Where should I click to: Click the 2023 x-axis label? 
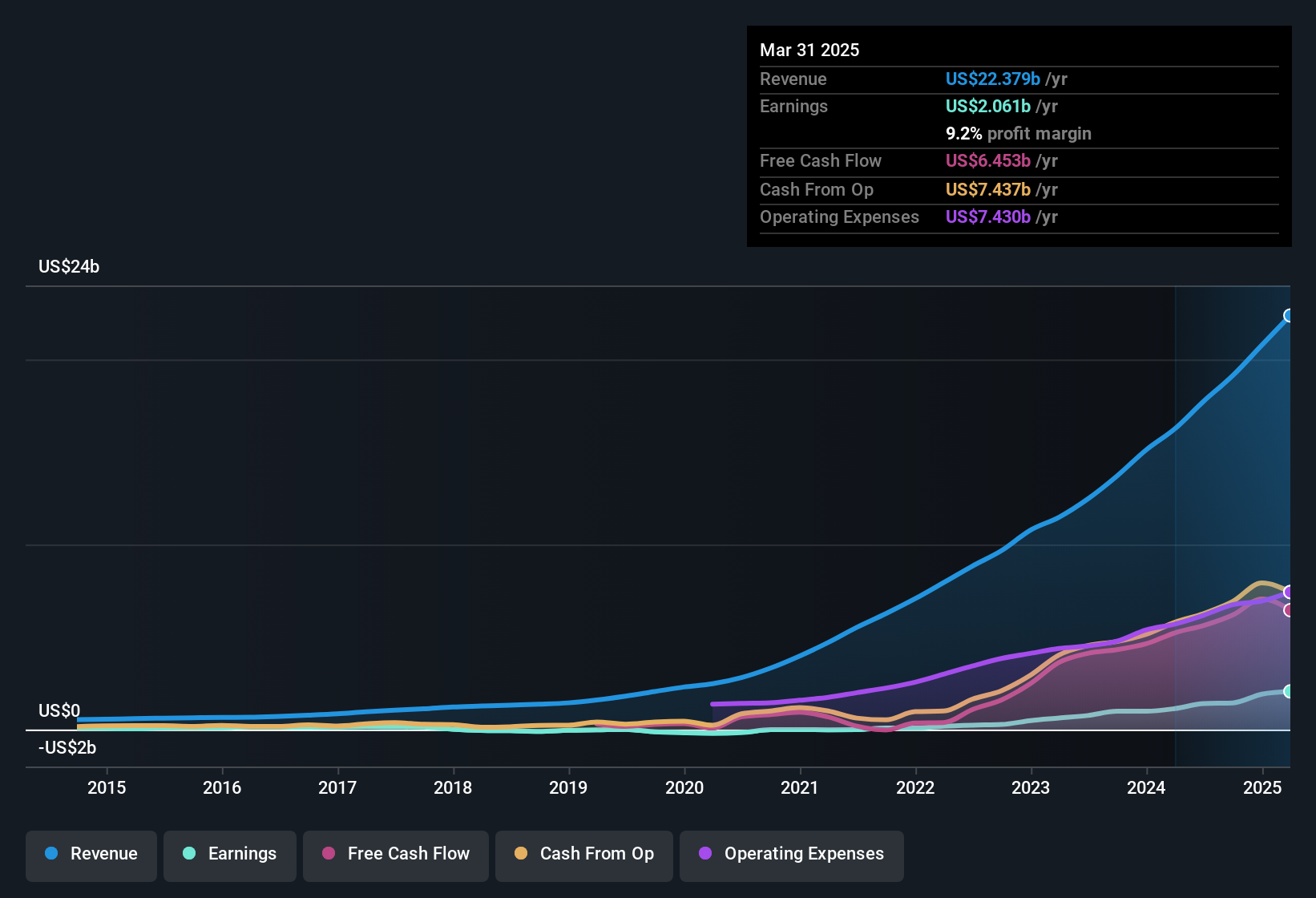[x=1031, y=787]
